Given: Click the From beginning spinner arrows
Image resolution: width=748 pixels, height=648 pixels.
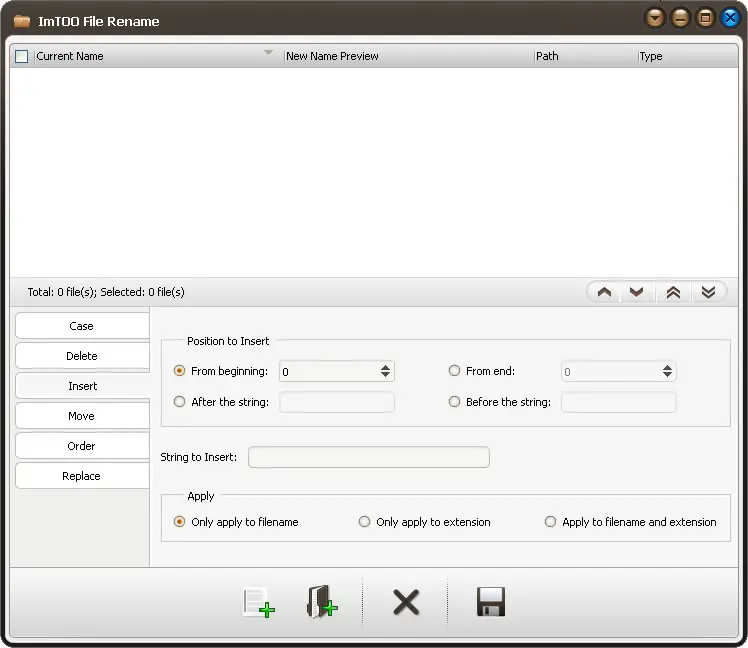Looking at the screenshot, I should [385, 371].
